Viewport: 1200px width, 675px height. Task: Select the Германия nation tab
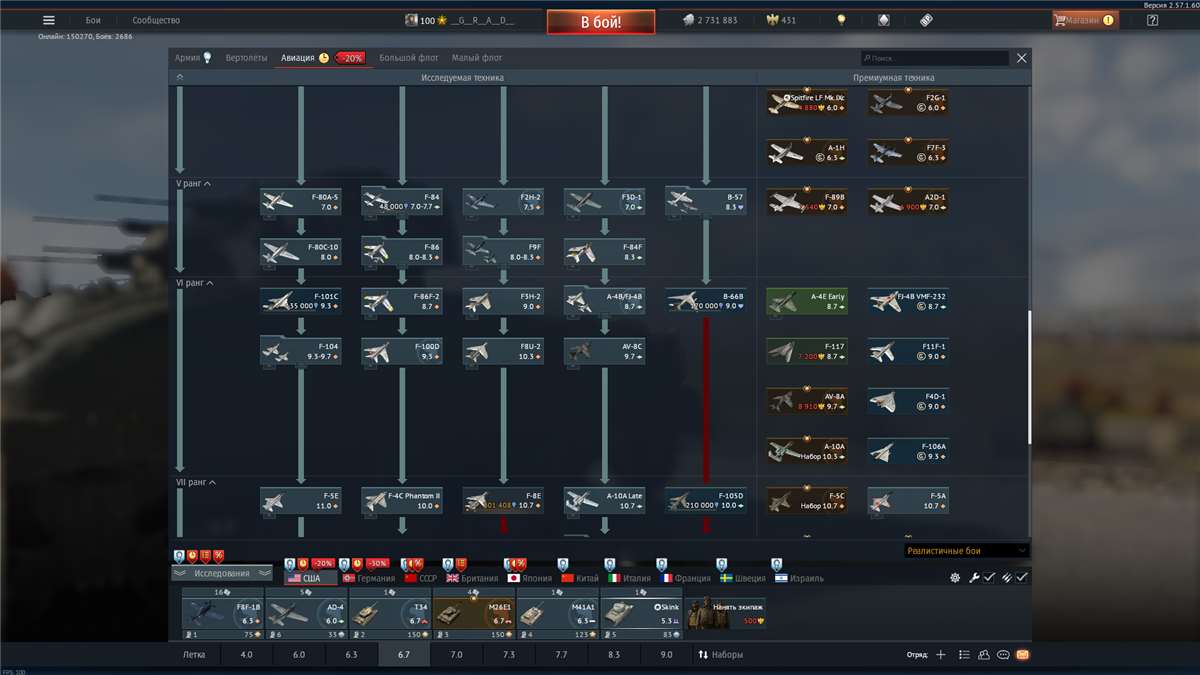click(x=369, y=578)
